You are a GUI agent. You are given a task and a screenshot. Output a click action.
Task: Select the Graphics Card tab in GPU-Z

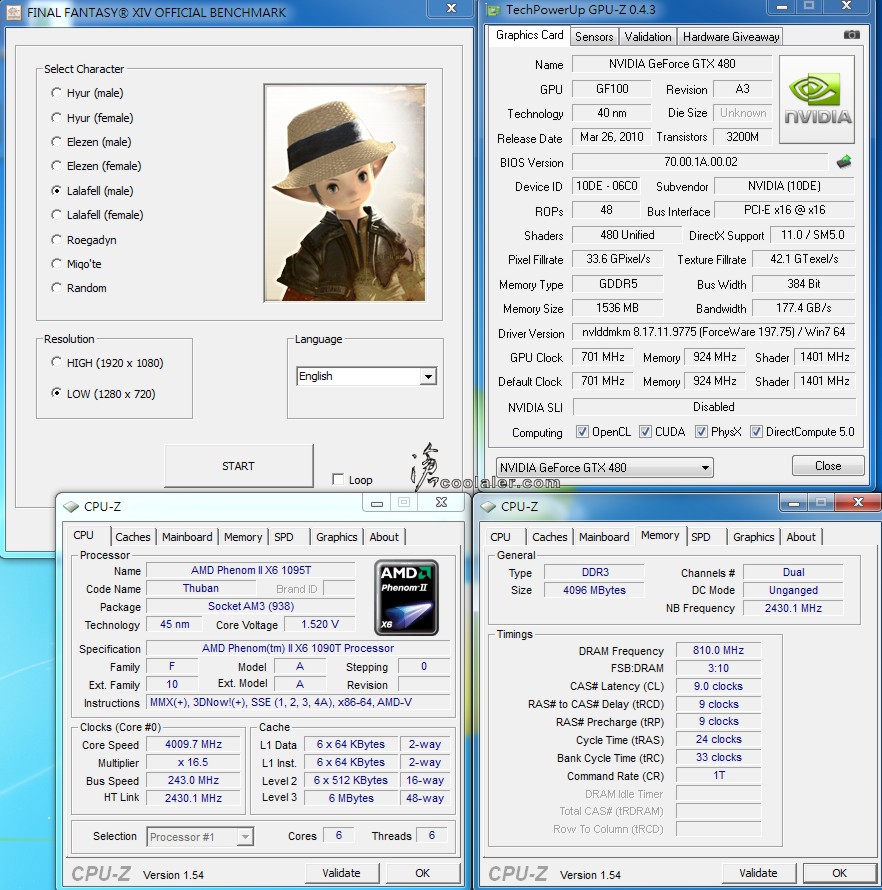[x=530, y=35]
